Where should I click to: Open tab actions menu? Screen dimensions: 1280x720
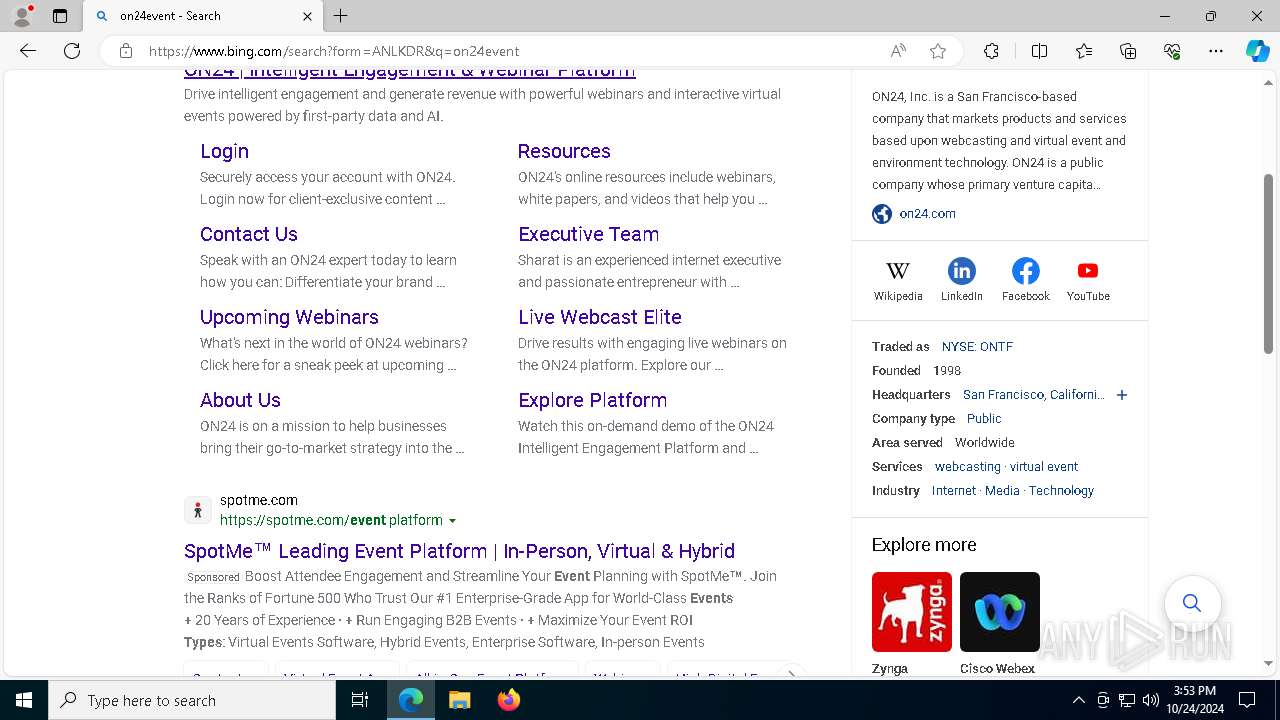[x=60, y=16]
